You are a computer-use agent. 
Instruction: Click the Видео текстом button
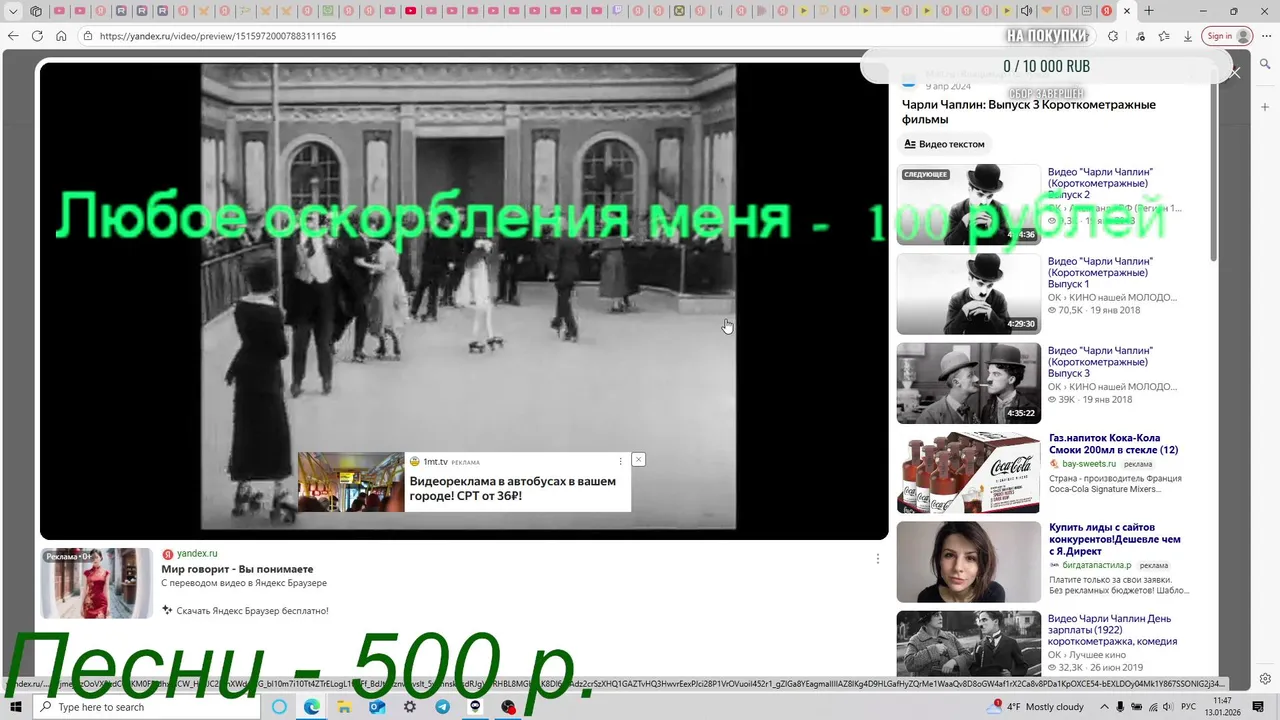tap(945, 144)
